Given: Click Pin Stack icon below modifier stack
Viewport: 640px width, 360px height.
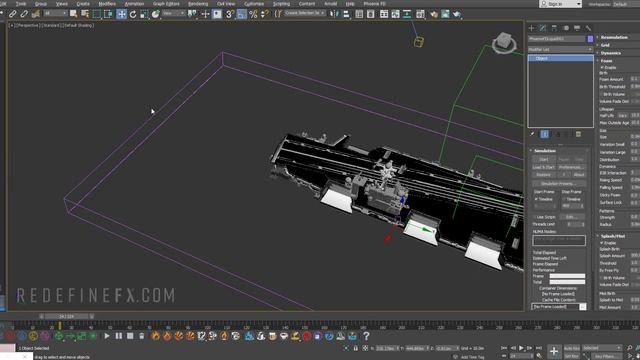Looking at the screenshot, I should click(x=532, y=134).
